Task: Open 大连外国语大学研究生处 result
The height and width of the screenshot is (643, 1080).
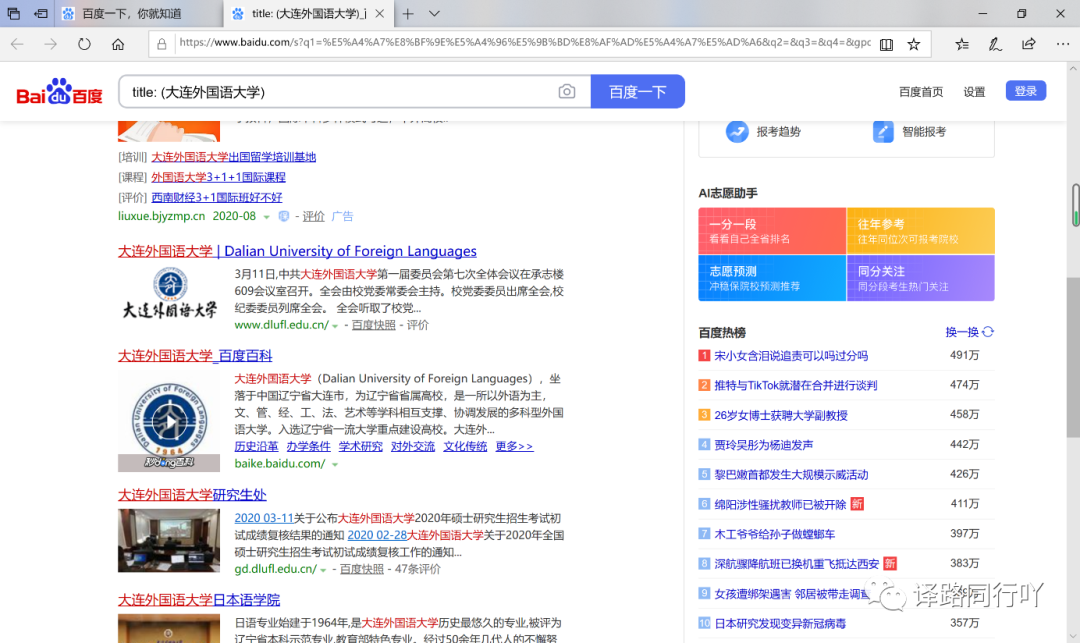Action: (x=191, y=495)
